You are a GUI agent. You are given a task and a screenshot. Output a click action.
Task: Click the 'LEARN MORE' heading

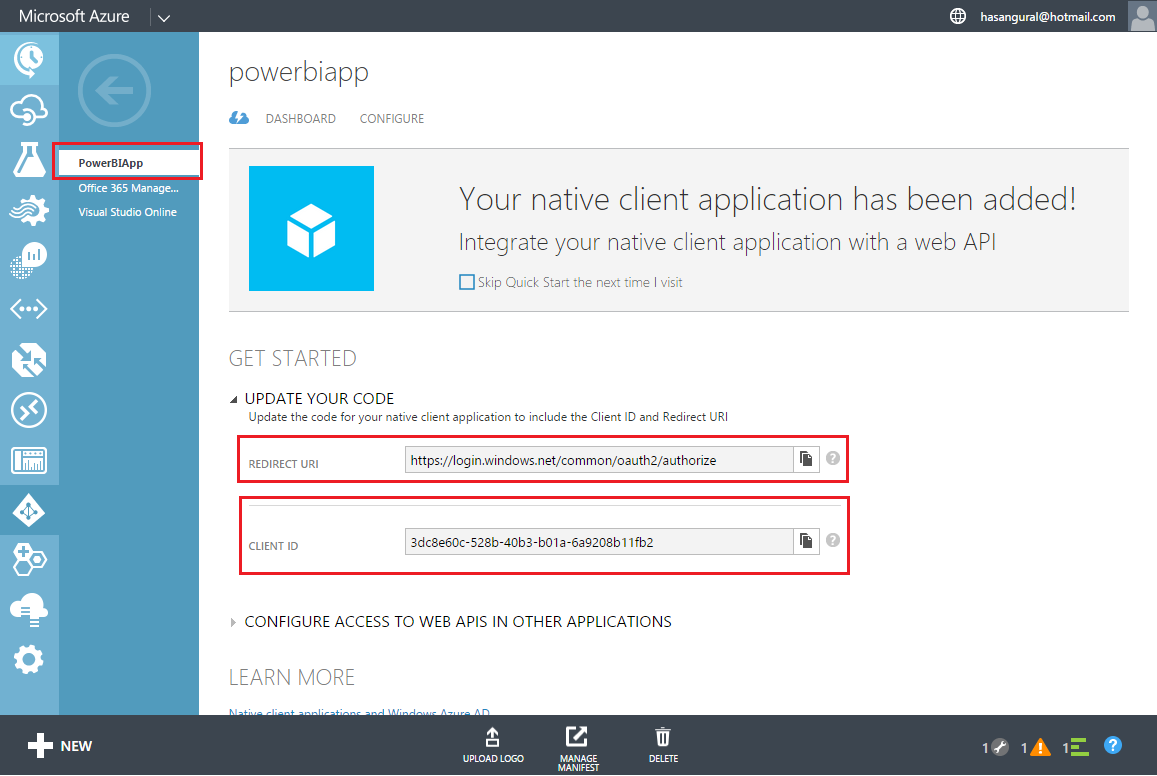pos(292,677)
